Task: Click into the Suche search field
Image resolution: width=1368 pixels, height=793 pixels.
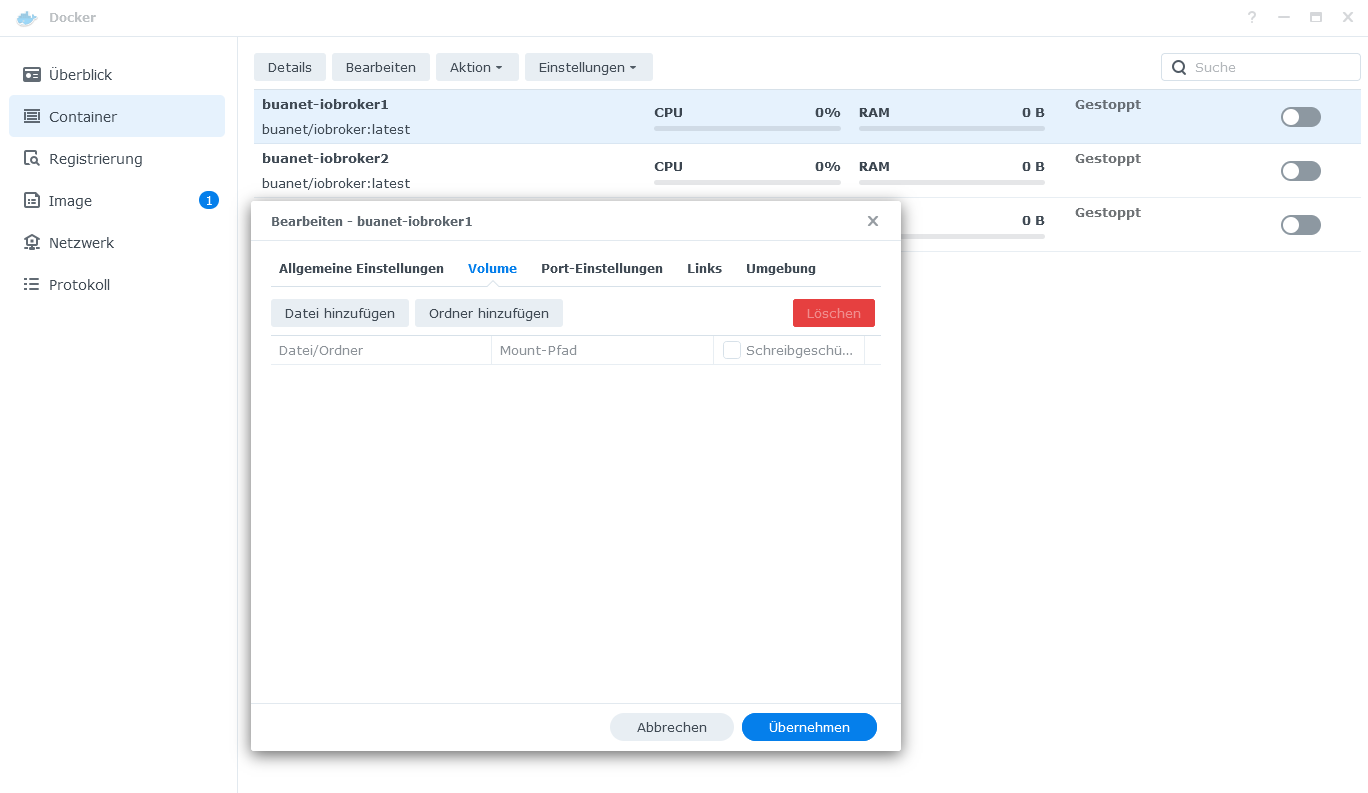Action: [1270, 67]
